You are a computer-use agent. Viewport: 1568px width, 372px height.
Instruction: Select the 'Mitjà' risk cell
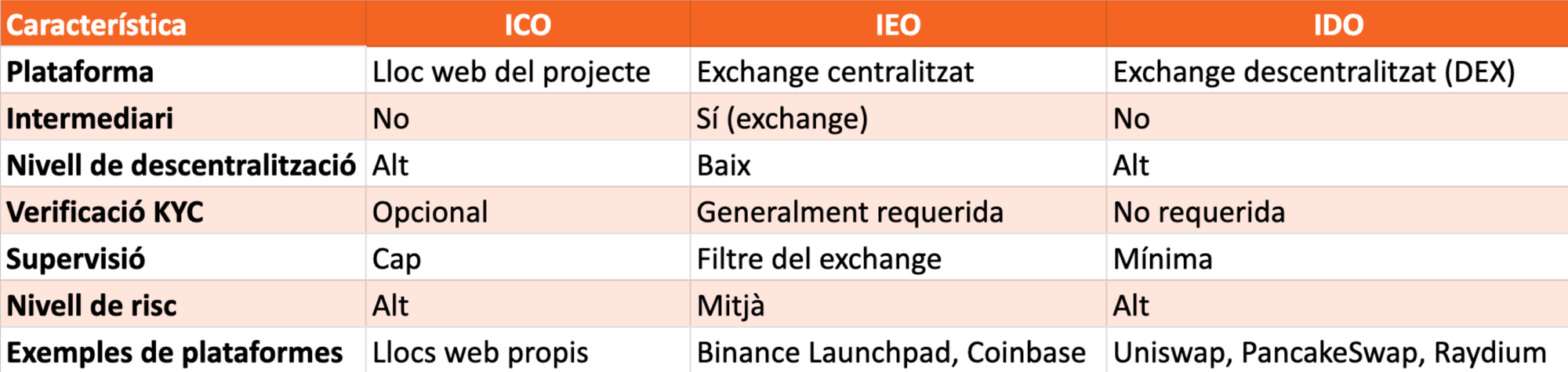730,305
